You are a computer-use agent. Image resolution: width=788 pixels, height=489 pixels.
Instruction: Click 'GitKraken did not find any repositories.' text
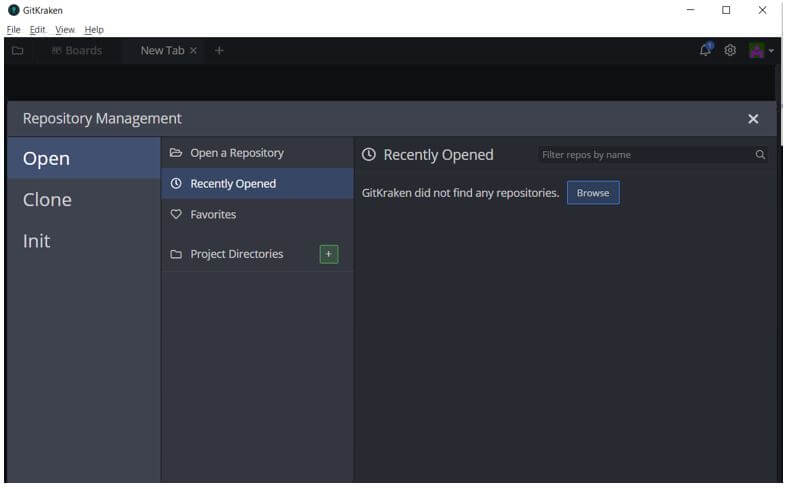pyautogui.click(x=461, y=193)
